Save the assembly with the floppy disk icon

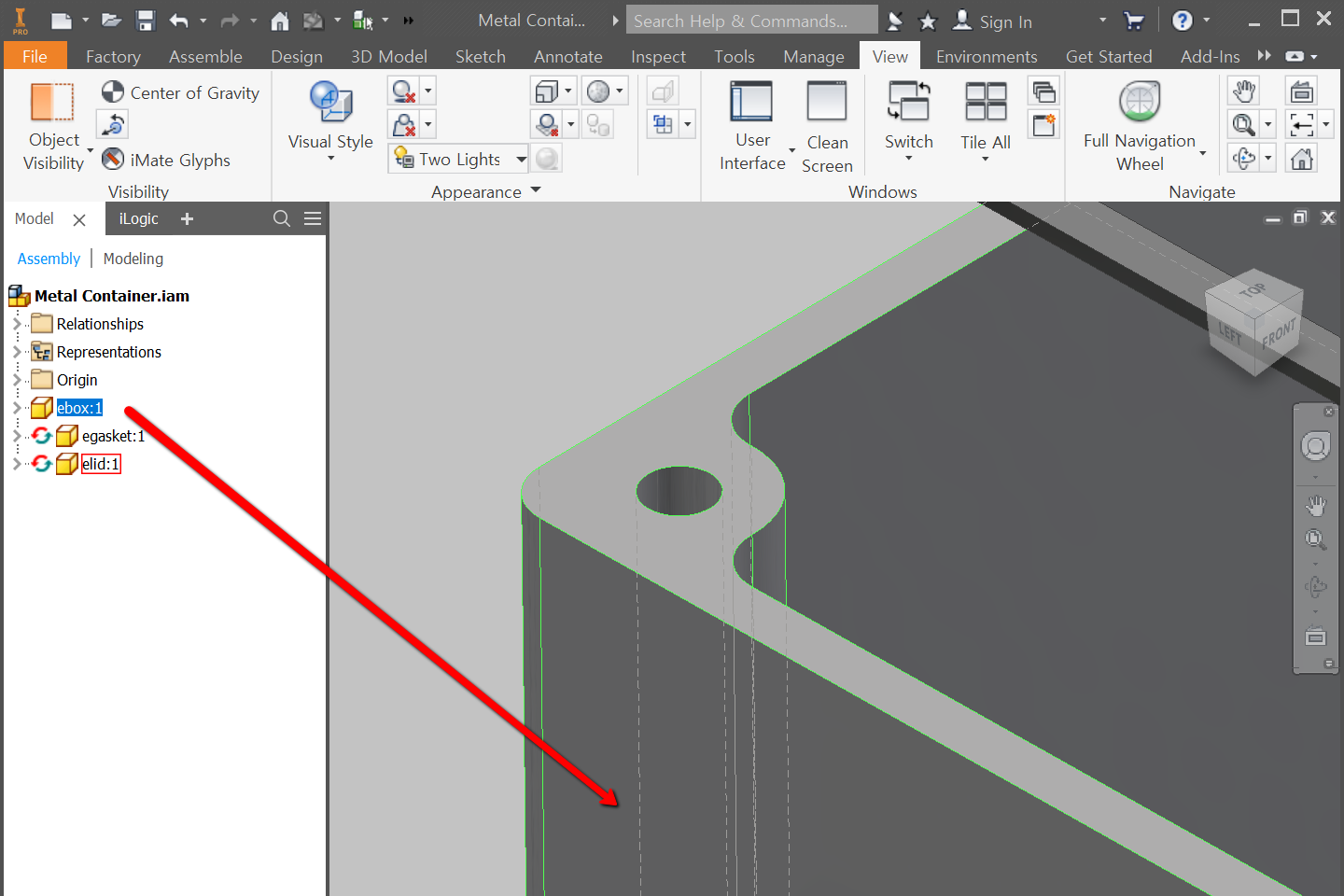145,20
